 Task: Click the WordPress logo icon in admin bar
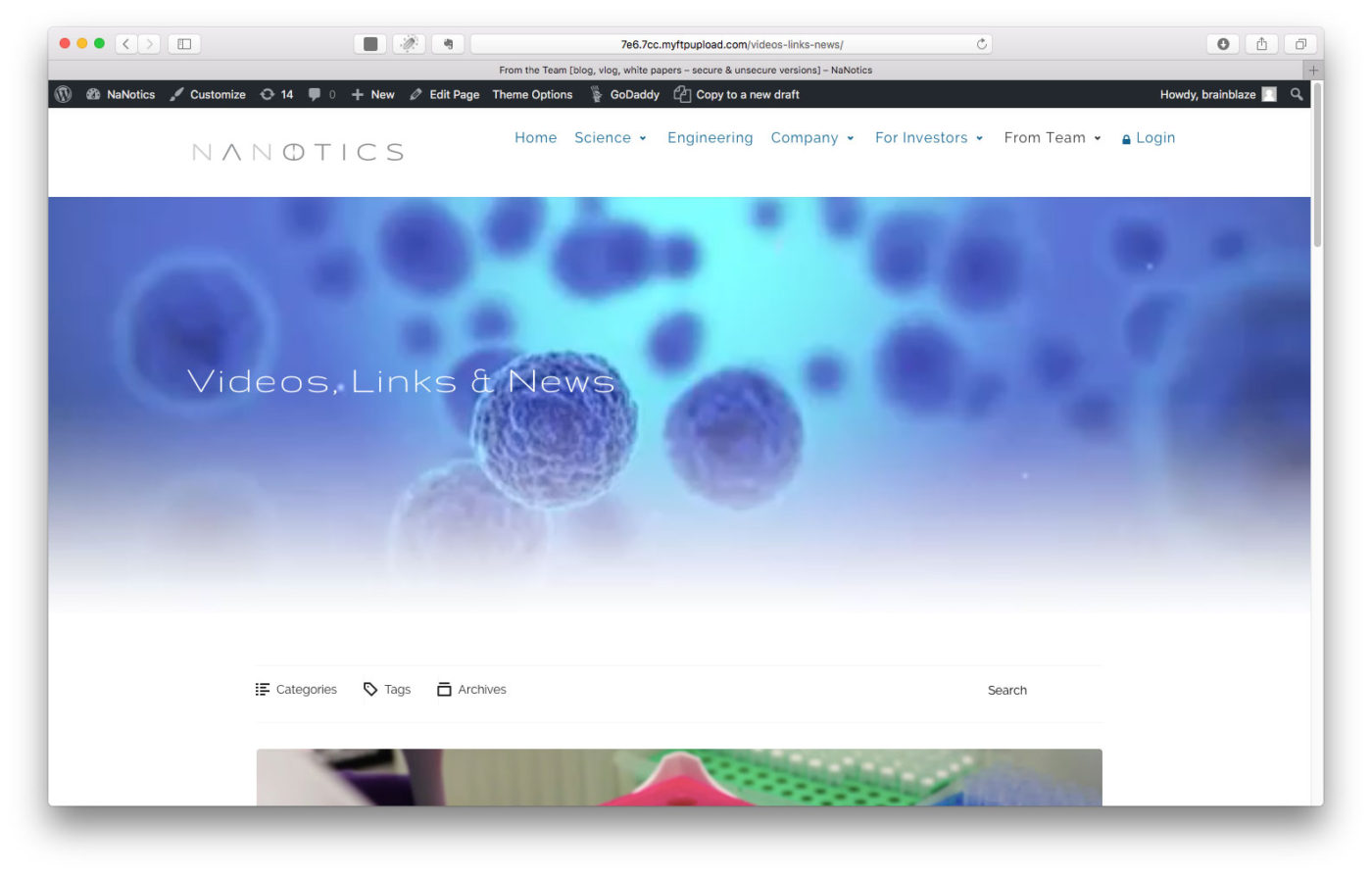tap(64, 94)
